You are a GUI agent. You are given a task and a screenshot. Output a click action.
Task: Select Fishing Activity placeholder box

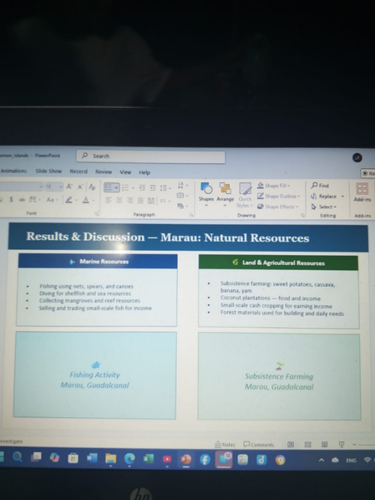coord(95,375)
